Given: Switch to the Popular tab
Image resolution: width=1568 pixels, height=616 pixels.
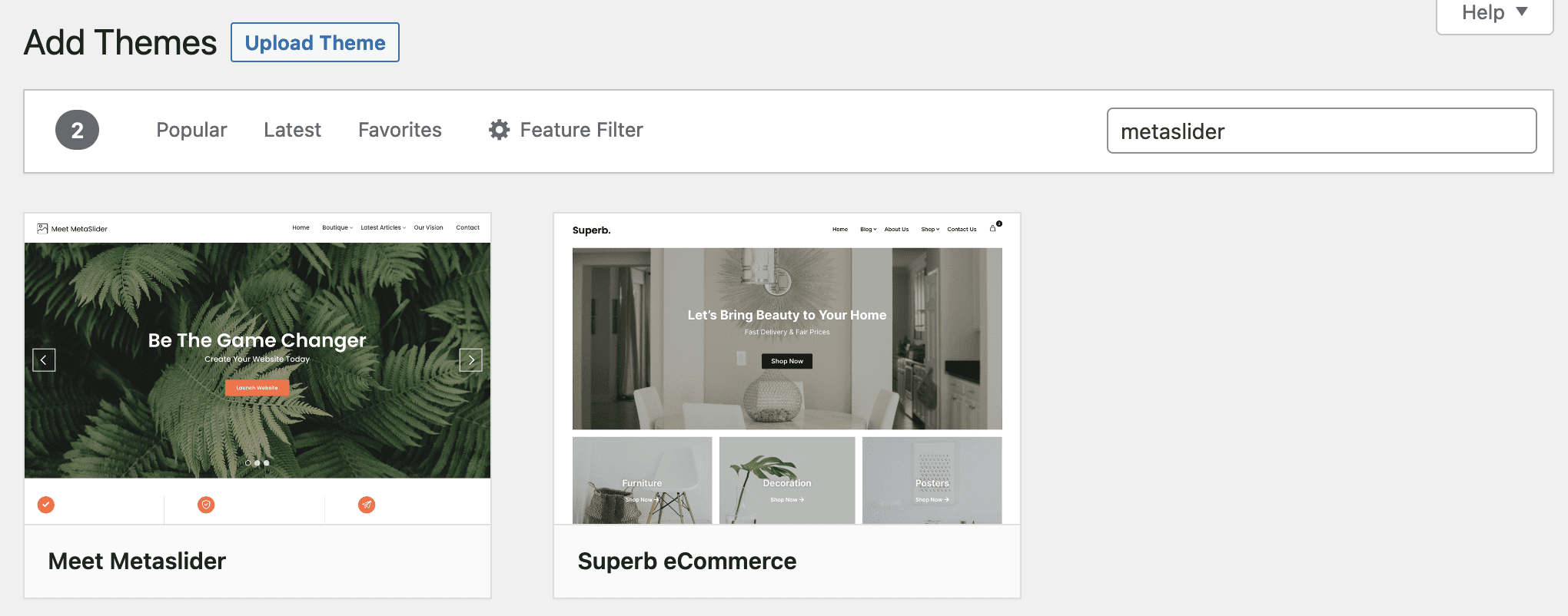Looking at the screenshot, I should click(191, 130).
